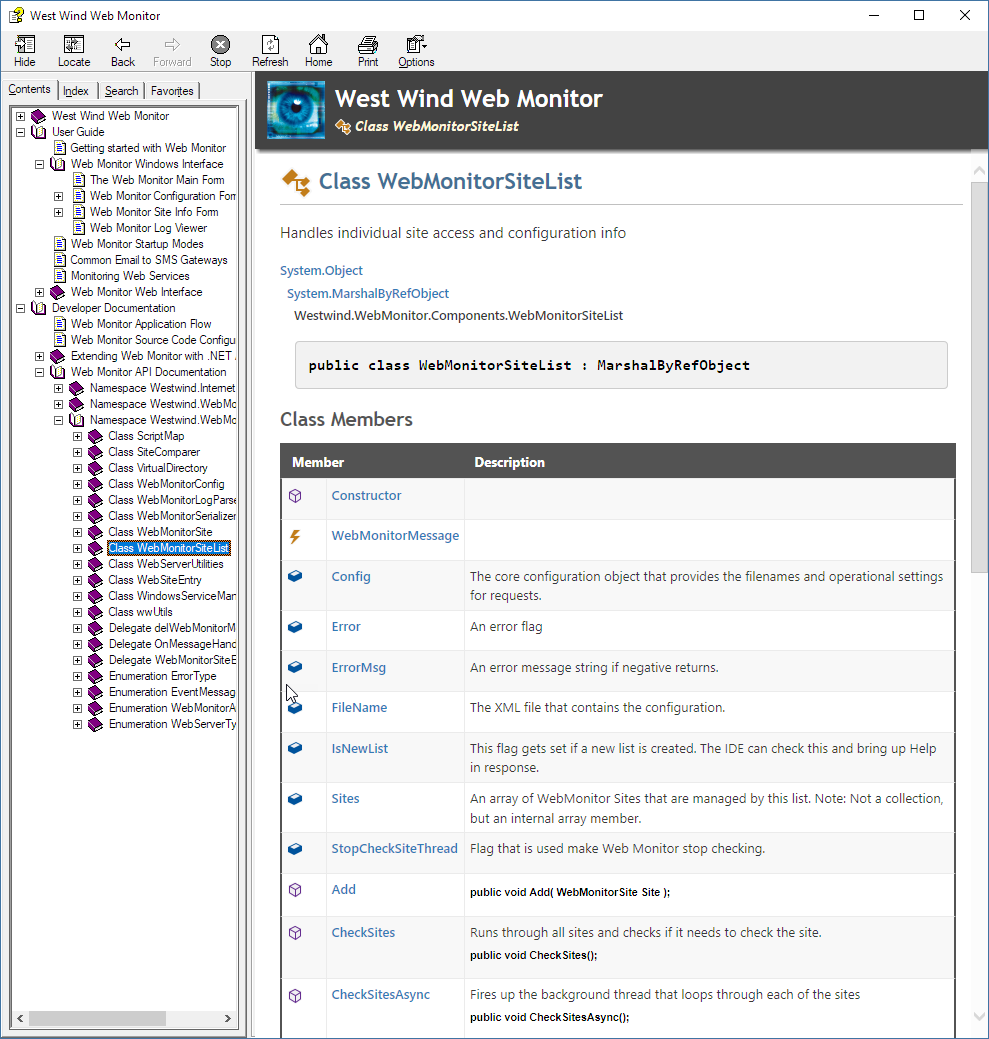Click book icon for Enumeration ErrorType
The image size is (989, 1039).
coord(95,676)
